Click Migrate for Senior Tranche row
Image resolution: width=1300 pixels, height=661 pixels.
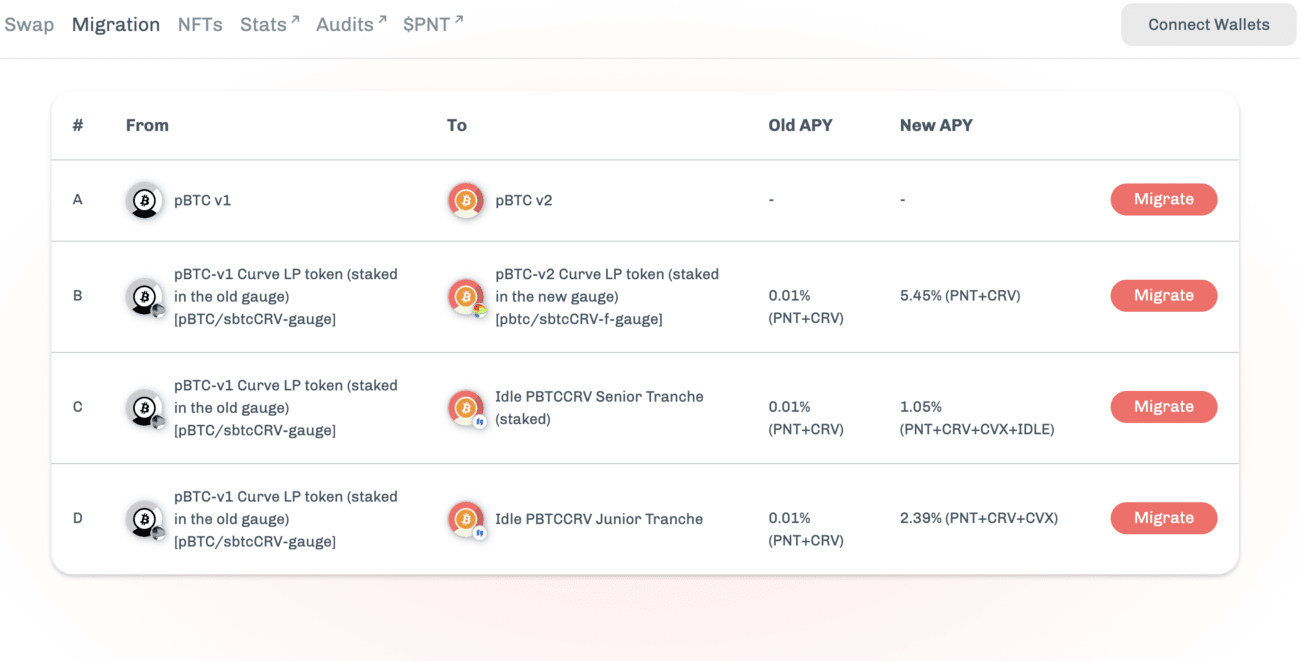click(x=1164, y=406)
